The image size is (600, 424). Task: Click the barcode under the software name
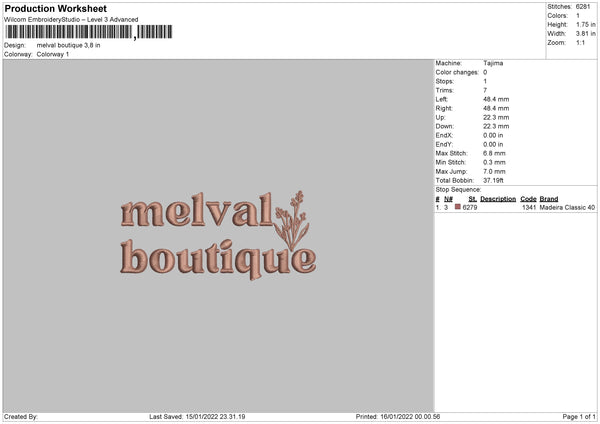coord(89,32)
